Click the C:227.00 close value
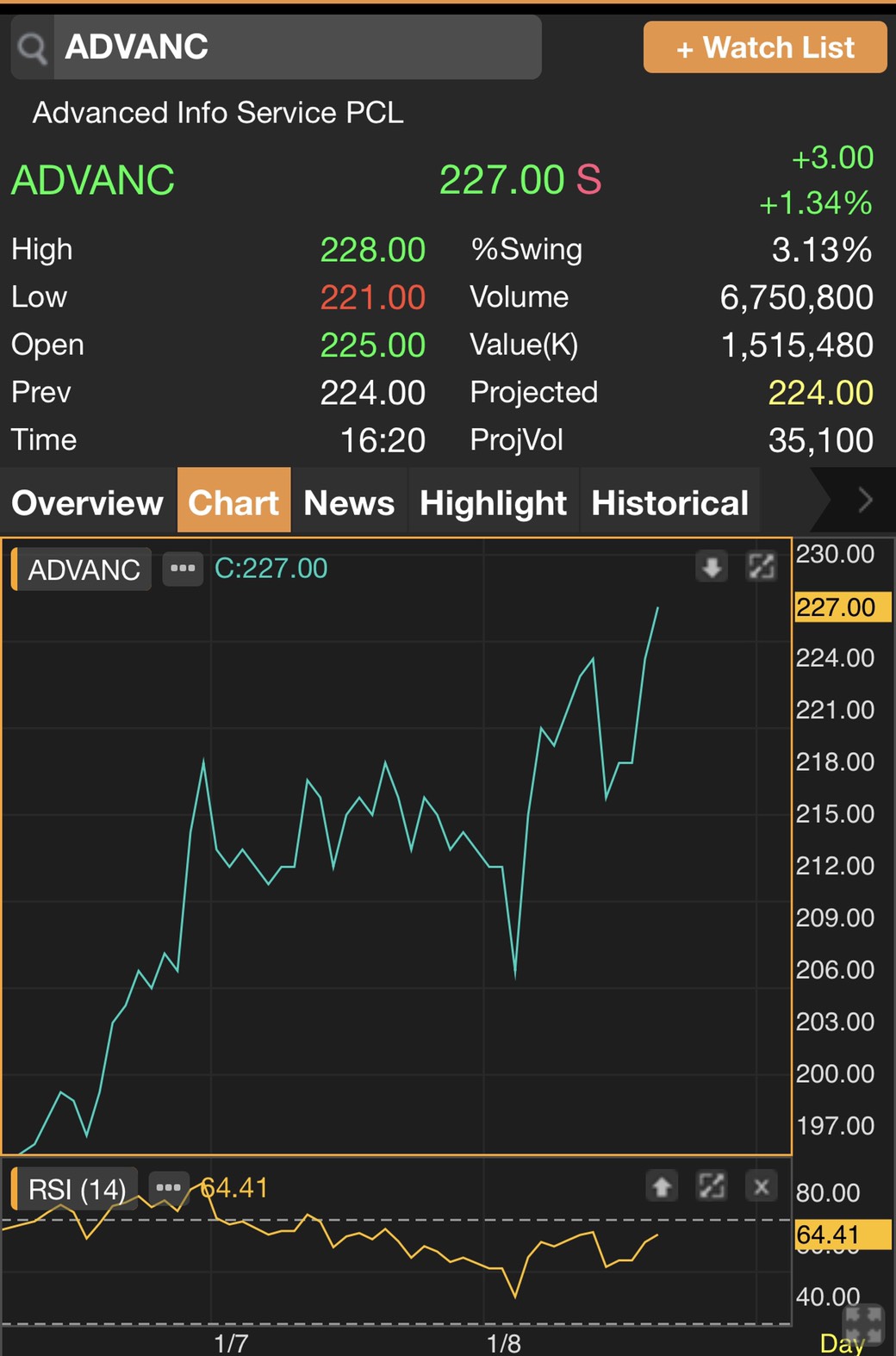The height and width of the screenshot is (1356, 896). click(x=271, y=569)
